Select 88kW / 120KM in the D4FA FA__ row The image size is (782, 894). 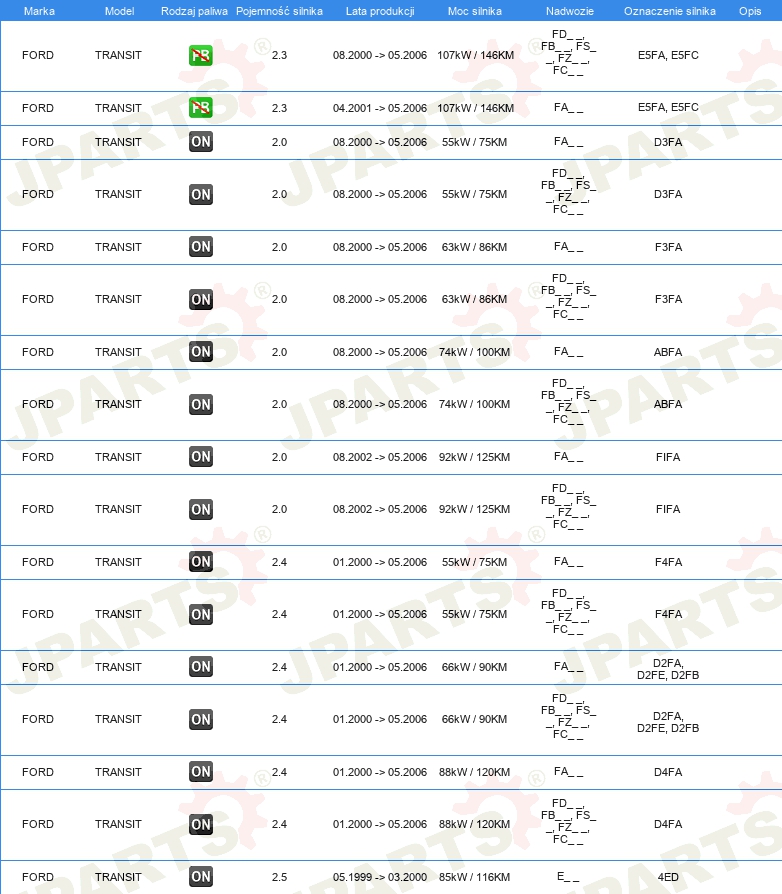coord(475,772)
